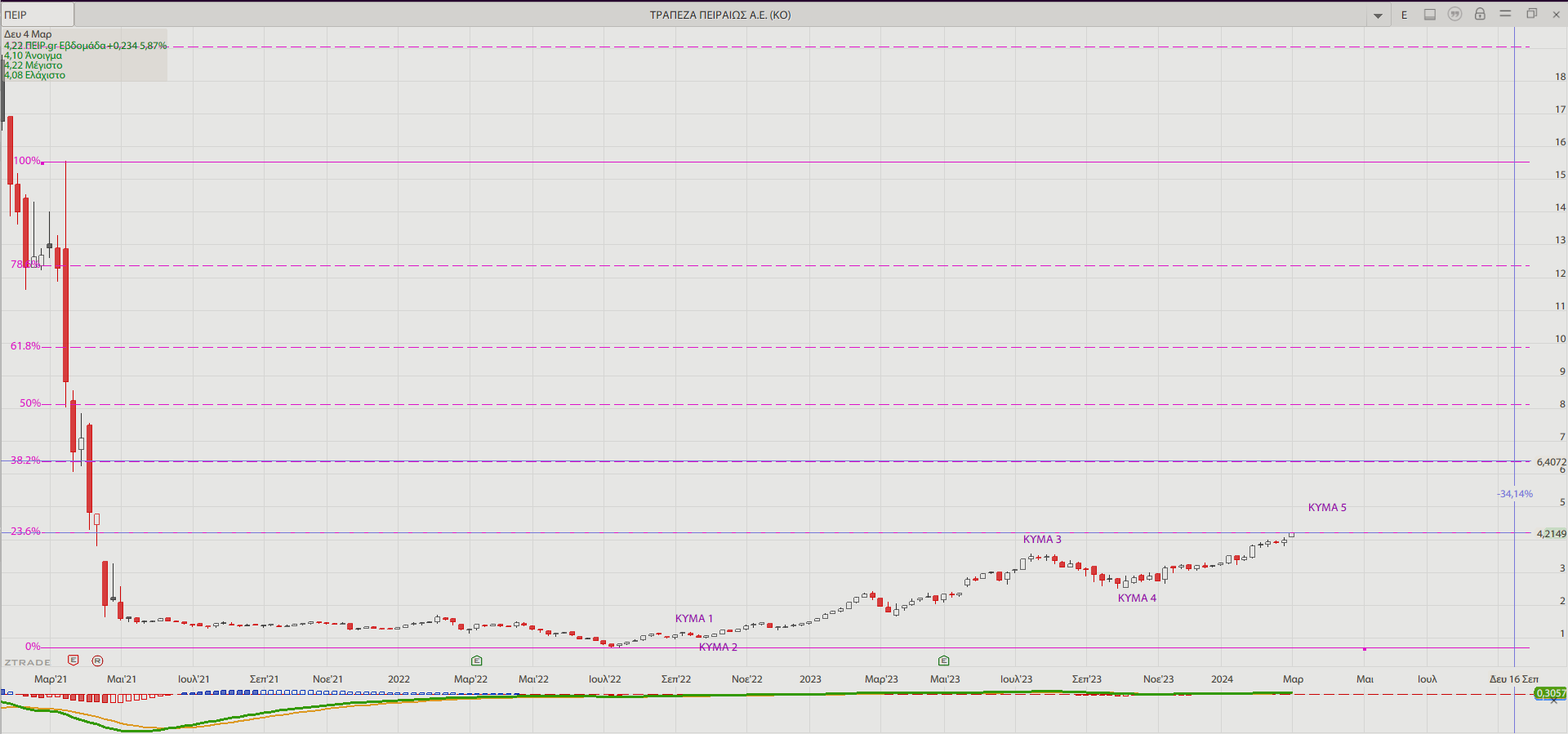Screen dimensions: 1568x734
Task: Click the Δευ 16 Σεπ cursor date label
Action: pos(1513,679)
